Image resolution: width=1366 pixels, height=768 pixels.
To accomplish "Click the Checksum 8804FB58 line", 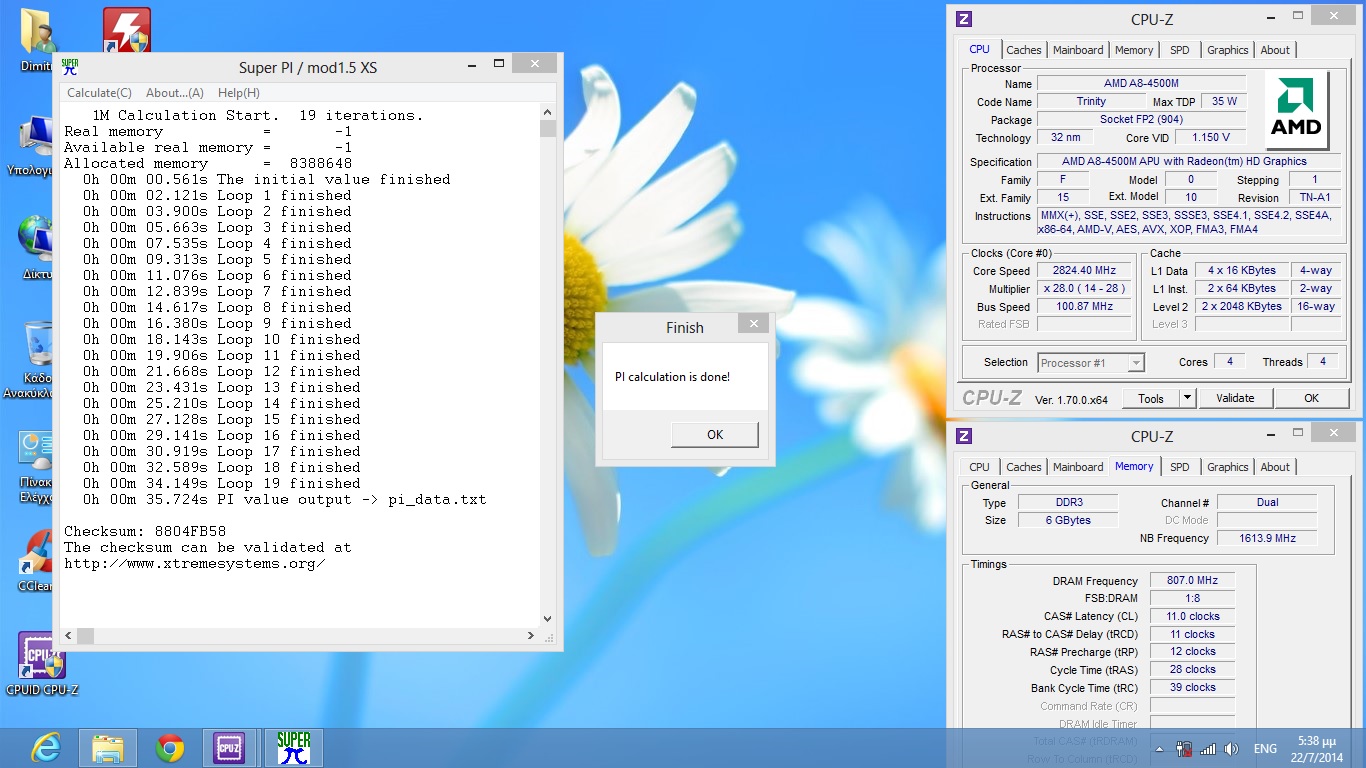I will [145, 531].
